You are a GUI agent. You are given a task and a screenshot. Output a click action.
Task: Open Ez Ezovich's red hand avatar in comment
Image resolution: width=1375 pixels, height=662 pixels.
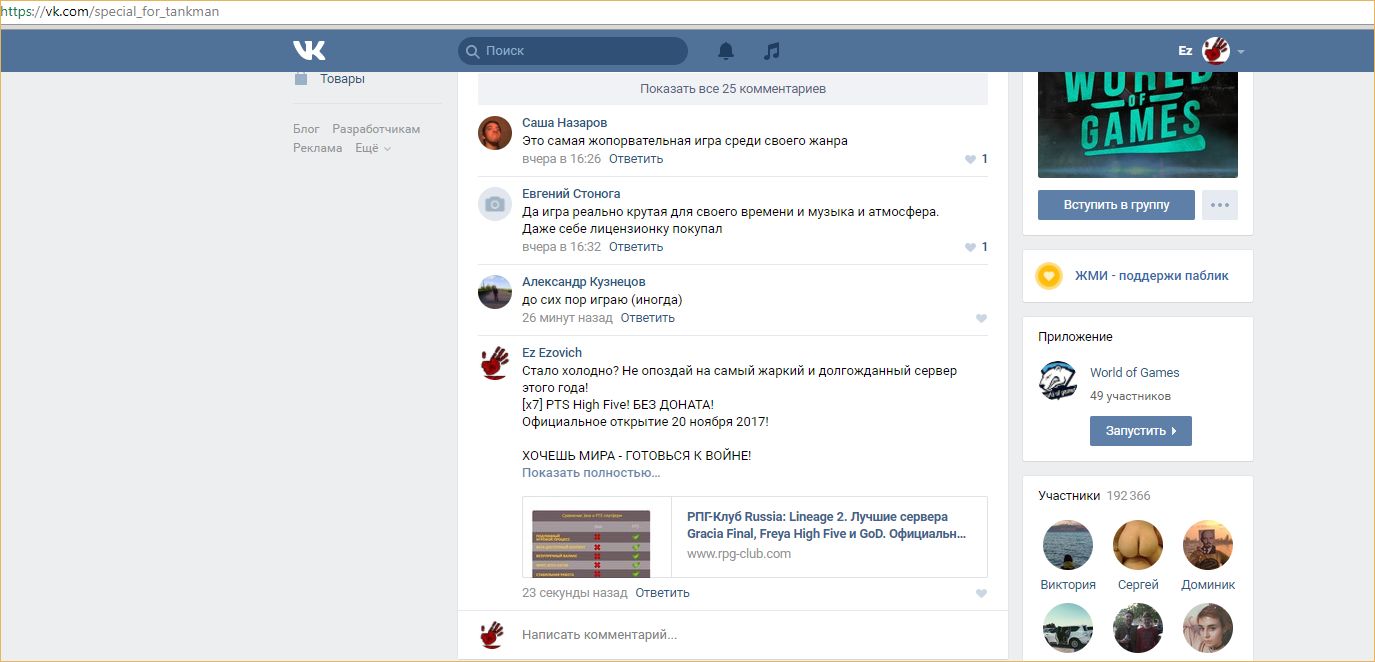(x=495, y=363)
